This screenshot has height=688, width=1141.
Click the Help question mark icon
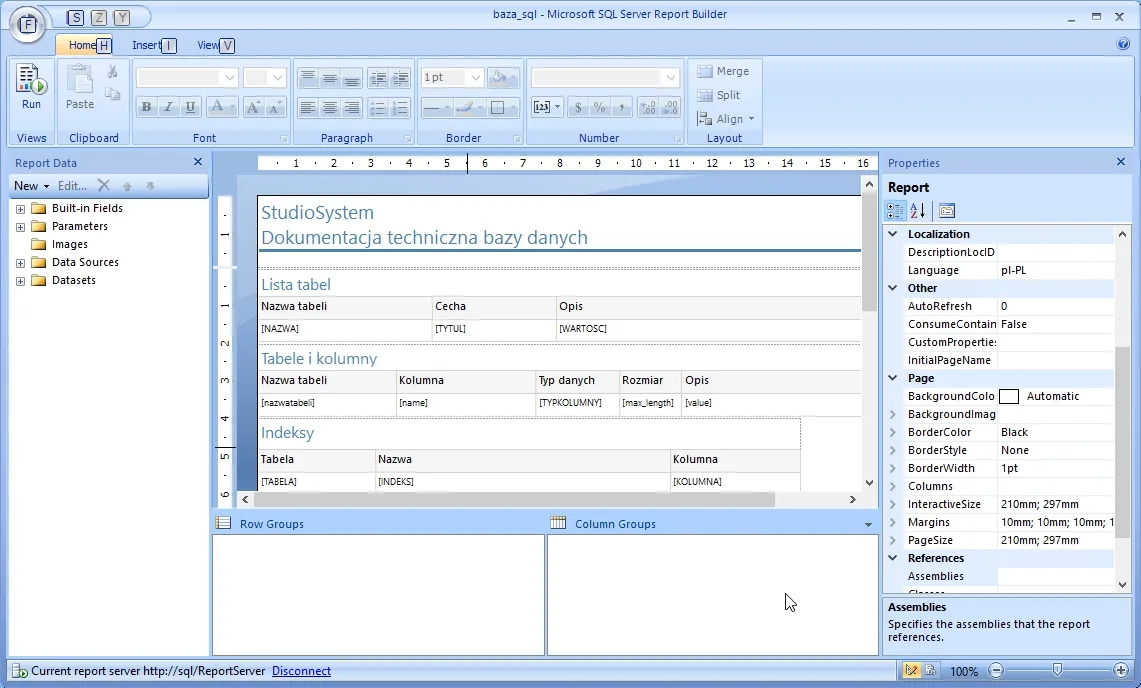point(1123,44)
